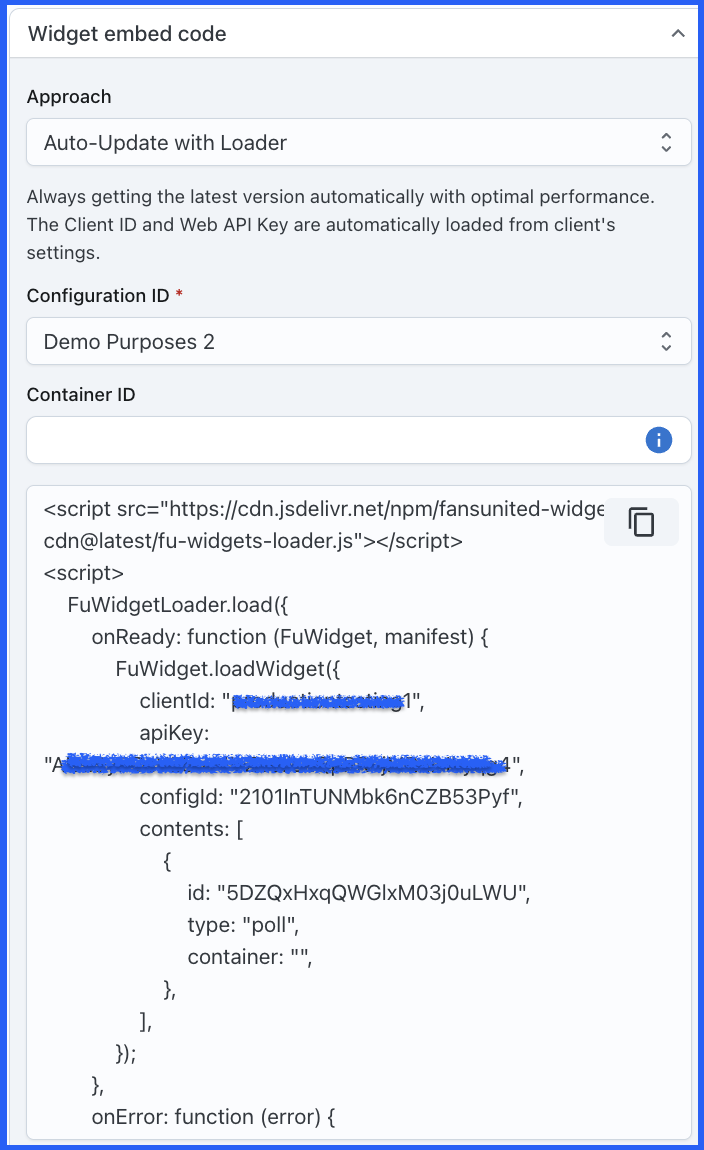Copy the embed code with the copy icon
704x1150 pixels.
point(641,522)
